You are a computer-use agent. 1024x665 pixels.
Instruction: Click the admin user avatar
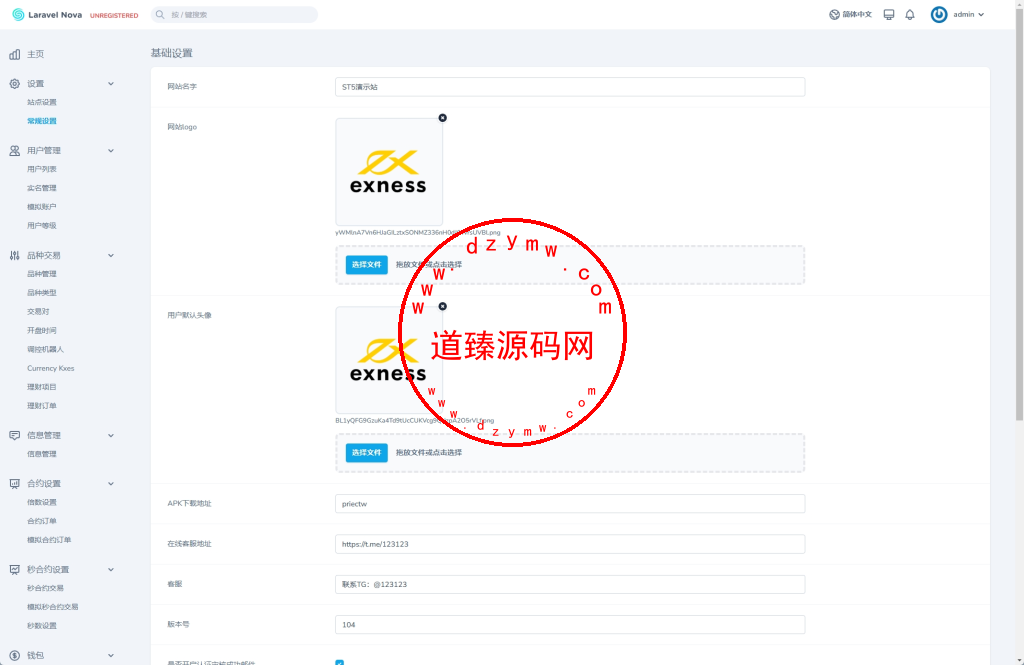pyautogui.click(x=939, y=14)
